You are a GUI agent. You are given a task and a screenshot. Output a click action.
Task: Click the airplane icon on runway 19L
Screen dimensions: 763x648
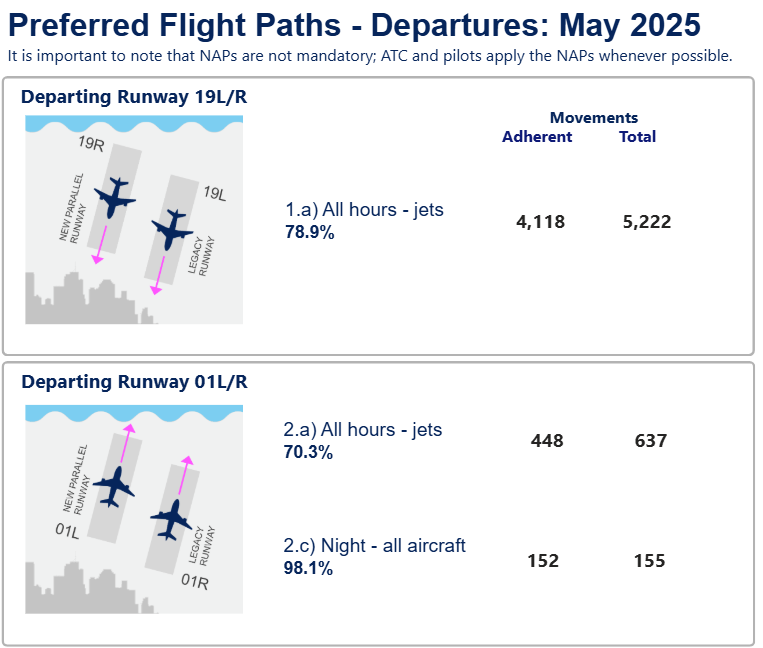pyautogui.click(x=172, y=230)
